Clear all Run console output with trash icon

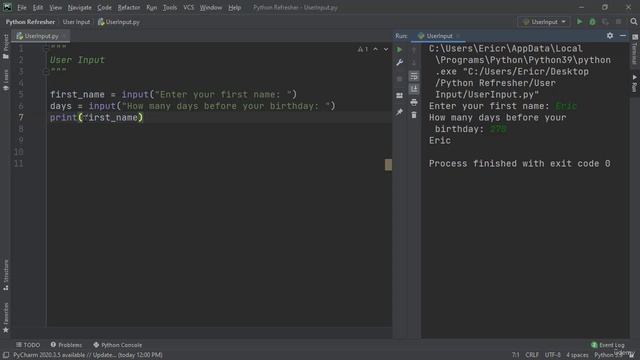click(x=414, y=115)
